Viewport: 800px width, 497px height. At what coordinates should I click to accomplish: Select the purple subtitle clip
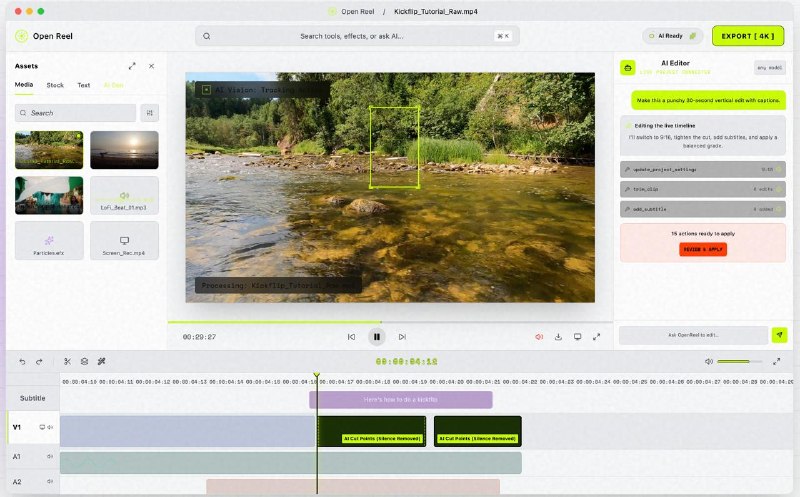click(401, 400)
